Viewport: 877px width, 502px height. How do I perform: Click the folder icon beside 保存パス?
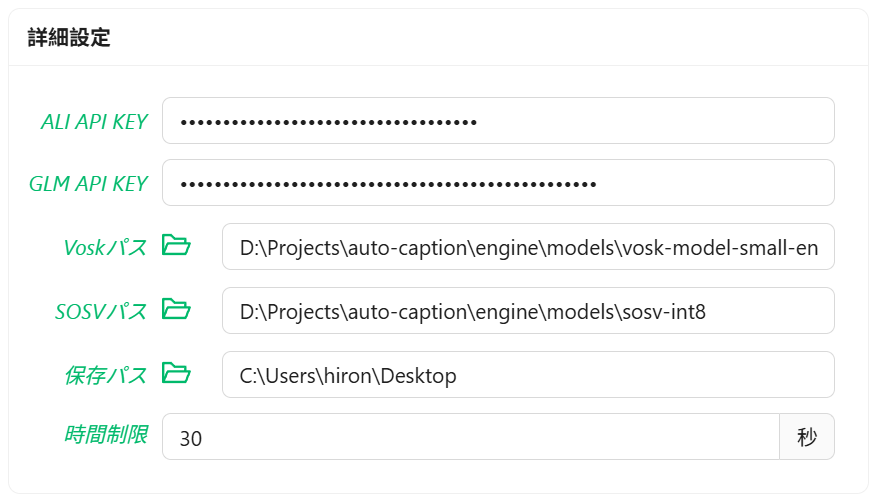point(176,373)
